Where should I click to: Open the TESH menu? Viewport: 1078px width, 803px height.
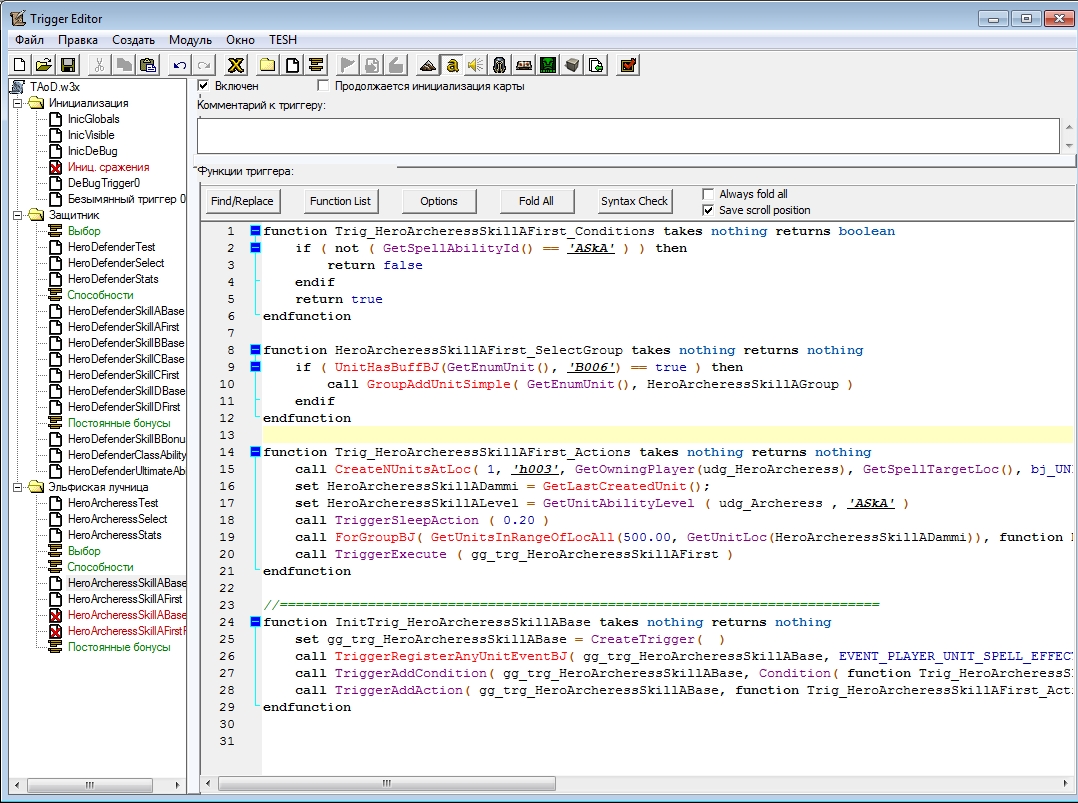(283, 40)
